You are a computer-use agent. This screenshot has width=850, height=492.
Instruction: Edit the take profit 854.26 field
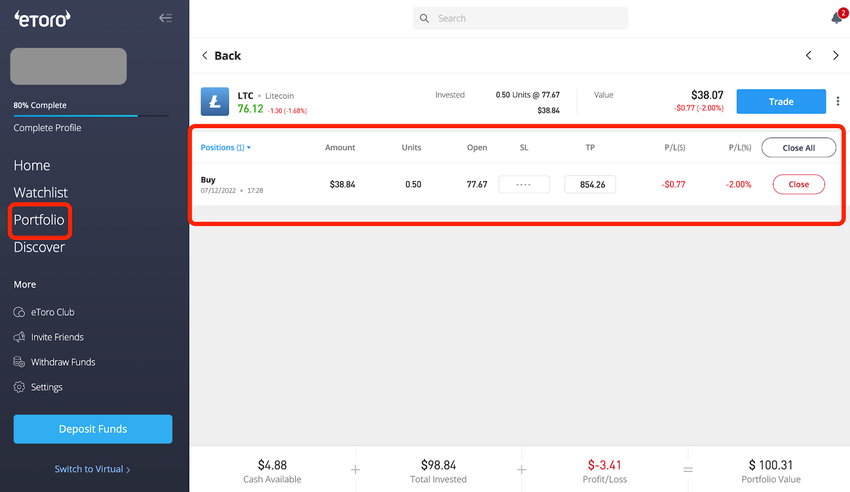[x=590, y=184]
